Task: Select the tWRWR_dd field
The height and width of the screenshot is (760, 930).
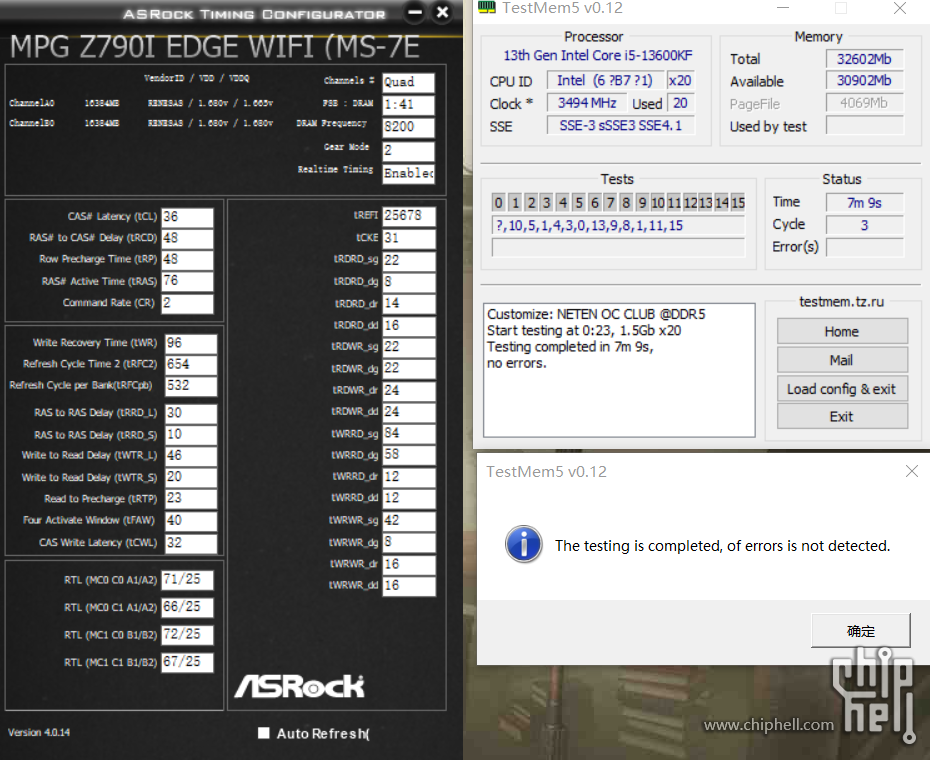Action: [x=409, y=586]
